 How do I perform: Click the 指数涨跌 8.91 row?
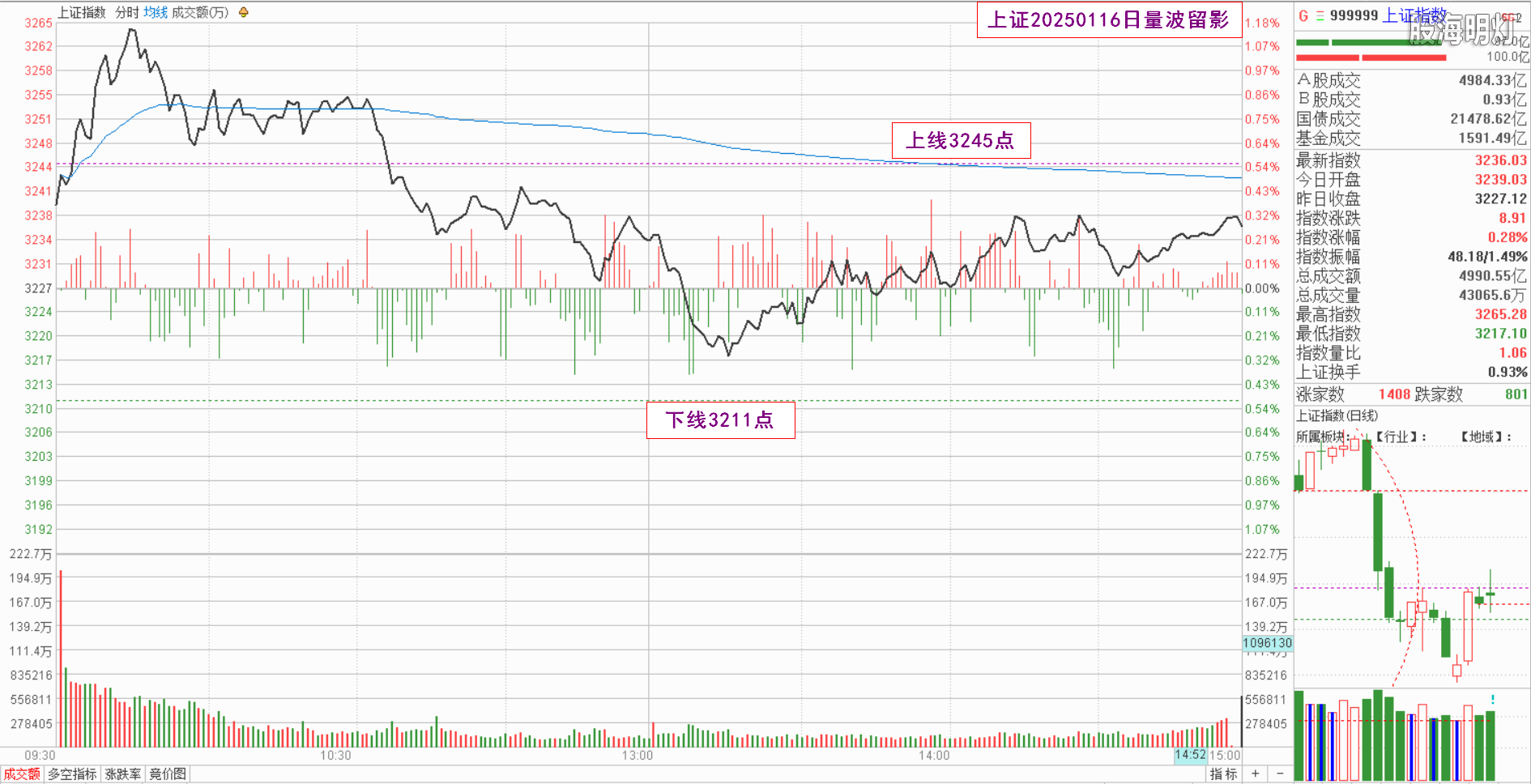(1412, 218)
